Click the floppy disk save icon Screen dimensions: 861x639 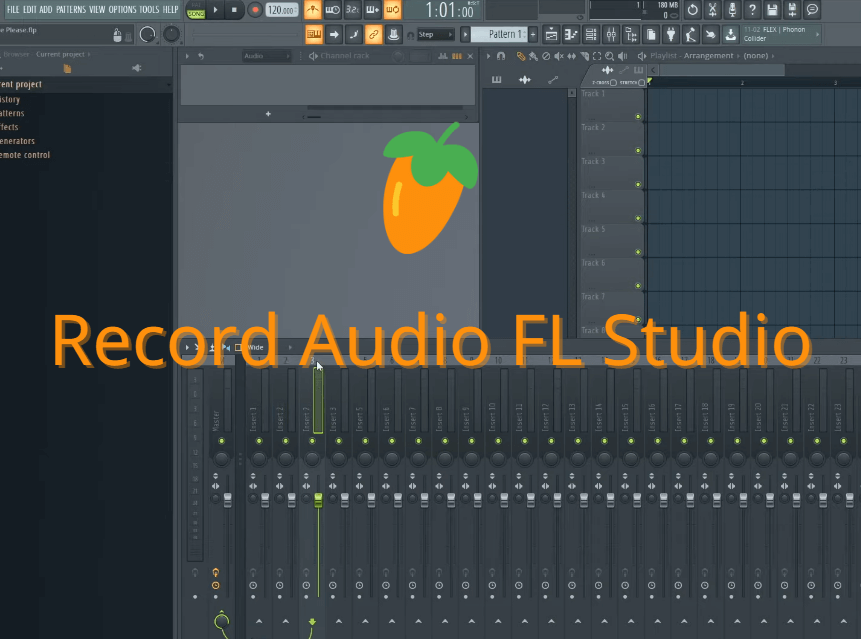tap(772, 9)
